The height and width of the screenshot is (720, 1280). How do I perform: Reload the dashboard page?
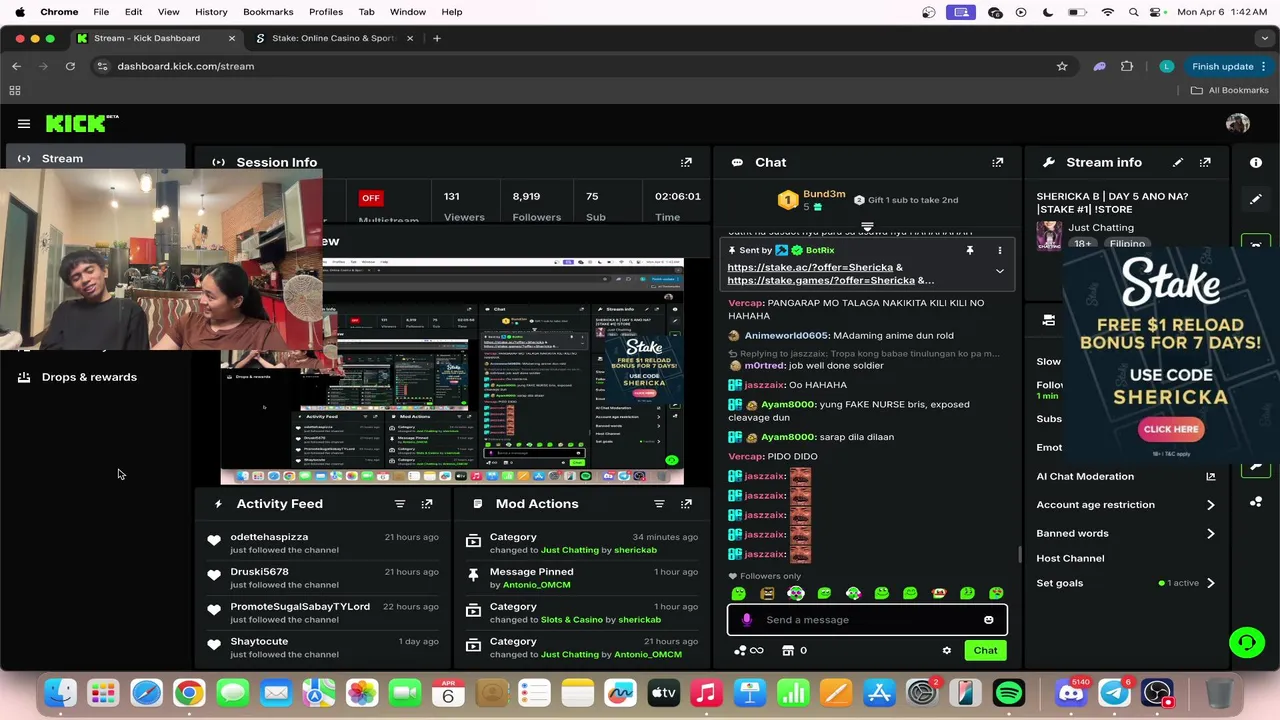point(70,66)
